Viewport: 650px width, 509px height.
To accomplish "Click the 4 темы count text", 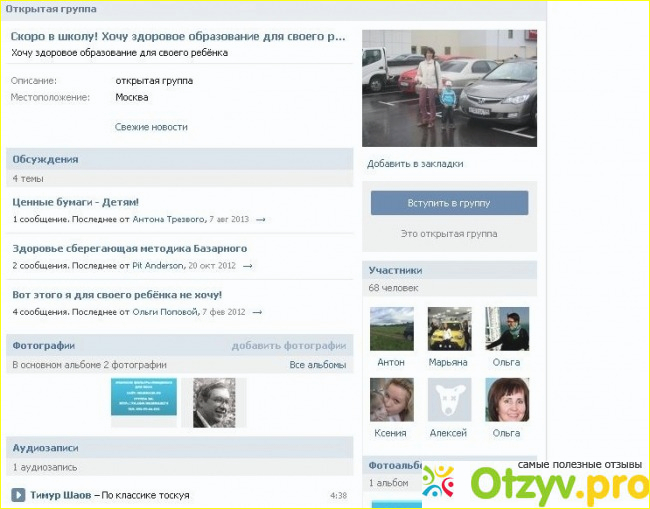I will (x=28, y=179).
